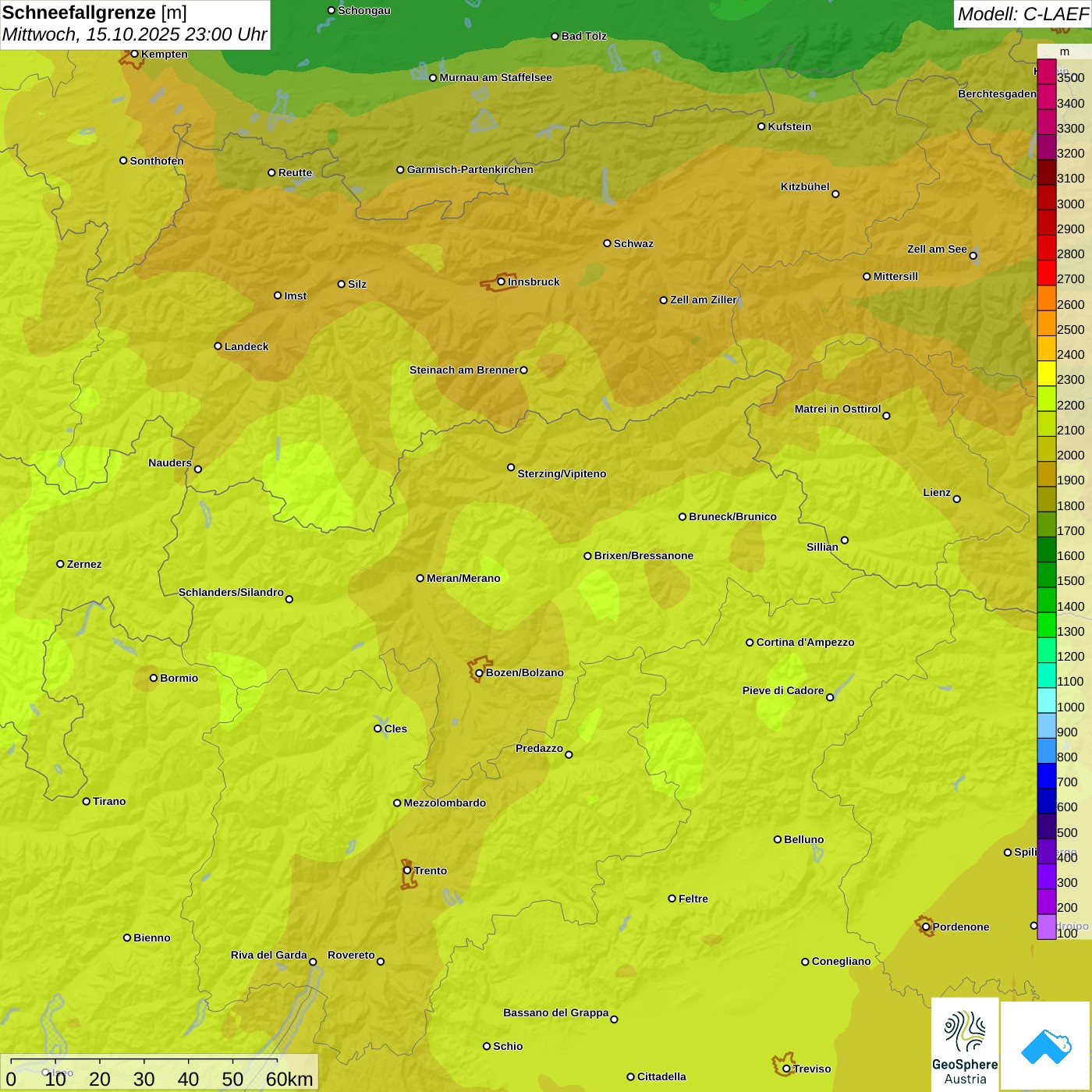Click the 'Modell: C-LAEF' label
1092x1092 pixels.
(x=1023, y=14)
